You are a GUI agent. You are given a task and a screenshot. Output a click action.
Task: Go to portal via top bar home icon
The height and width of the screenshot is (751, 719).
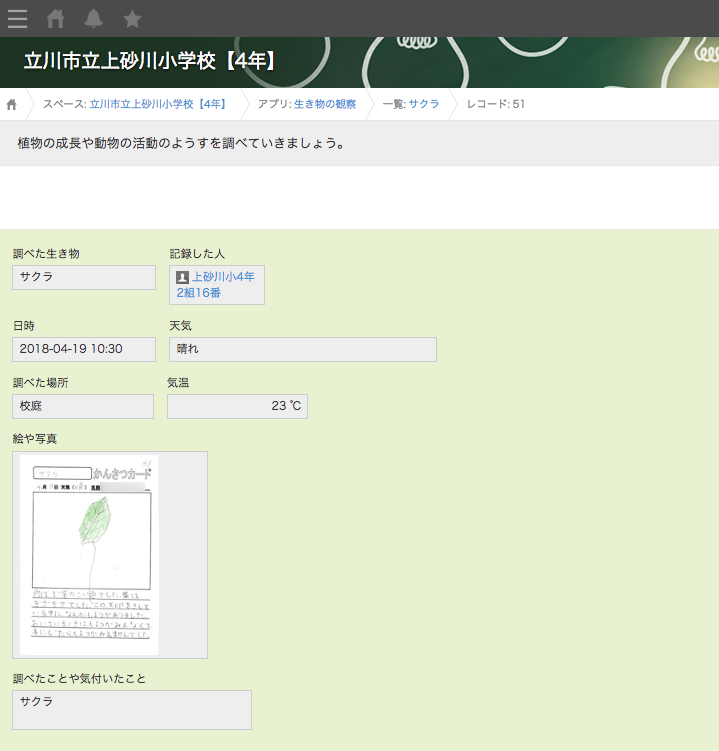56,18
